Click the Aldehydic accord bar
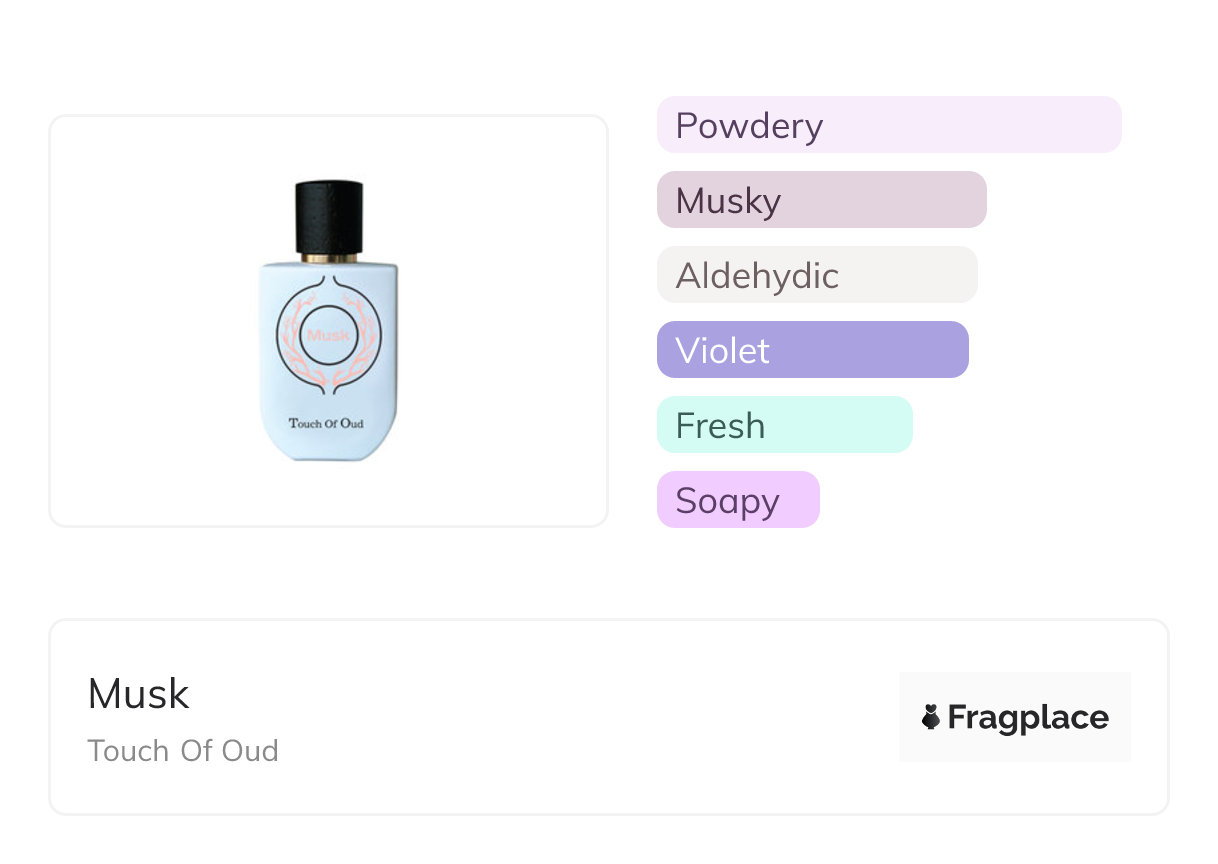 [816, 275]
